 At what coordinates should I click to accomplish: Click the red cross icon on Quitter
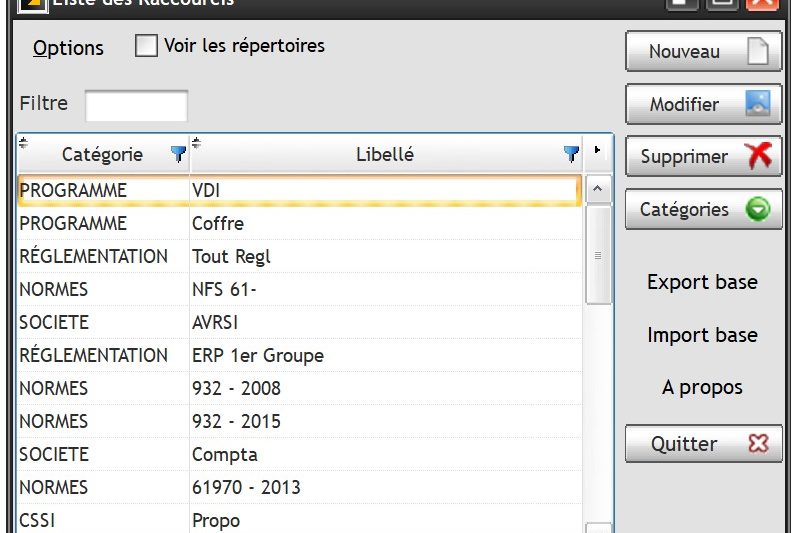click(758, 443)
